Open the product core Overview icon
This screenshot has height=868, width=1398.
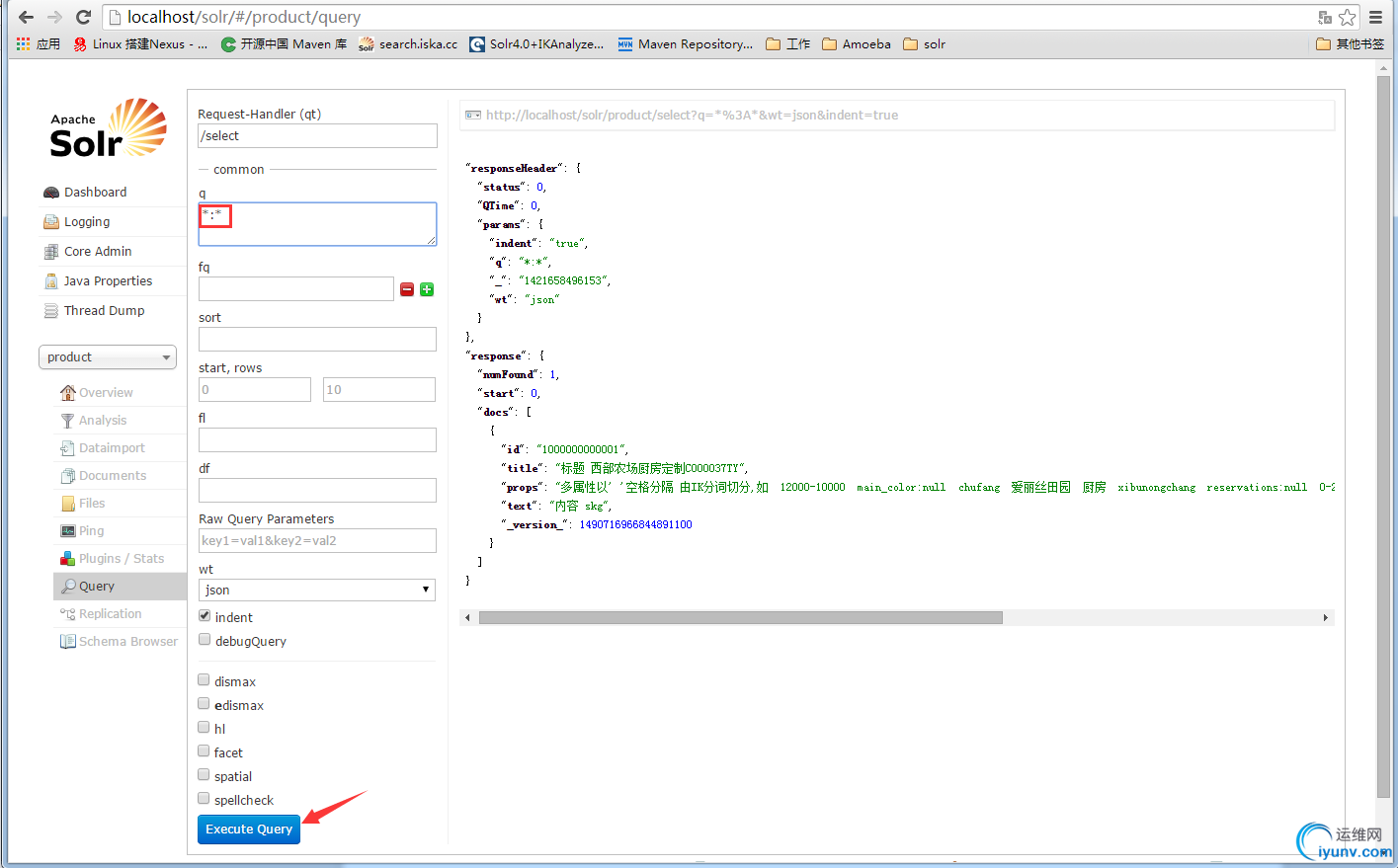[68, 392]
